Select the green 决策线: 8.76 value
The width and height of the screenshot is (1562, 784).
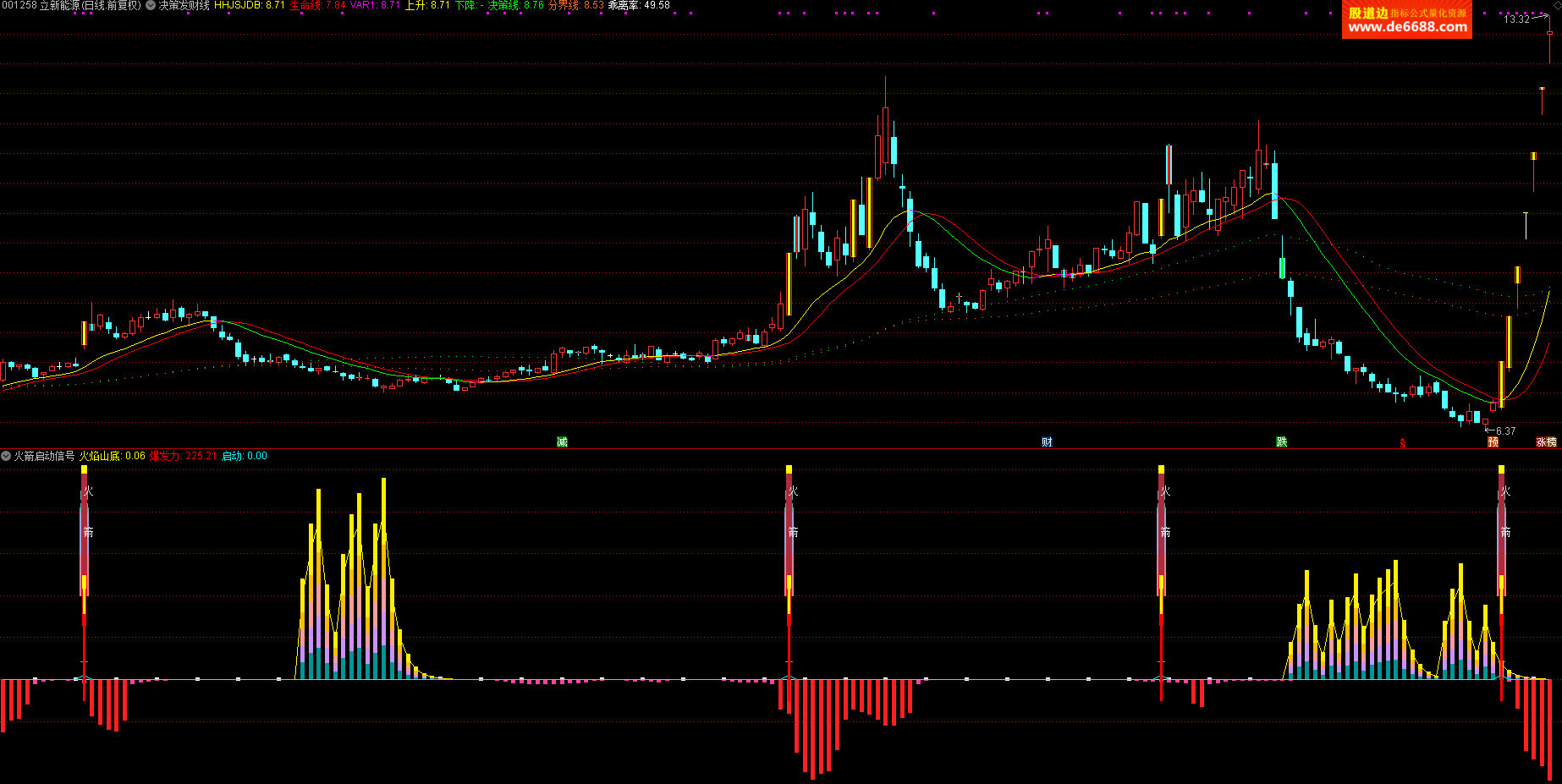[516, 5]
